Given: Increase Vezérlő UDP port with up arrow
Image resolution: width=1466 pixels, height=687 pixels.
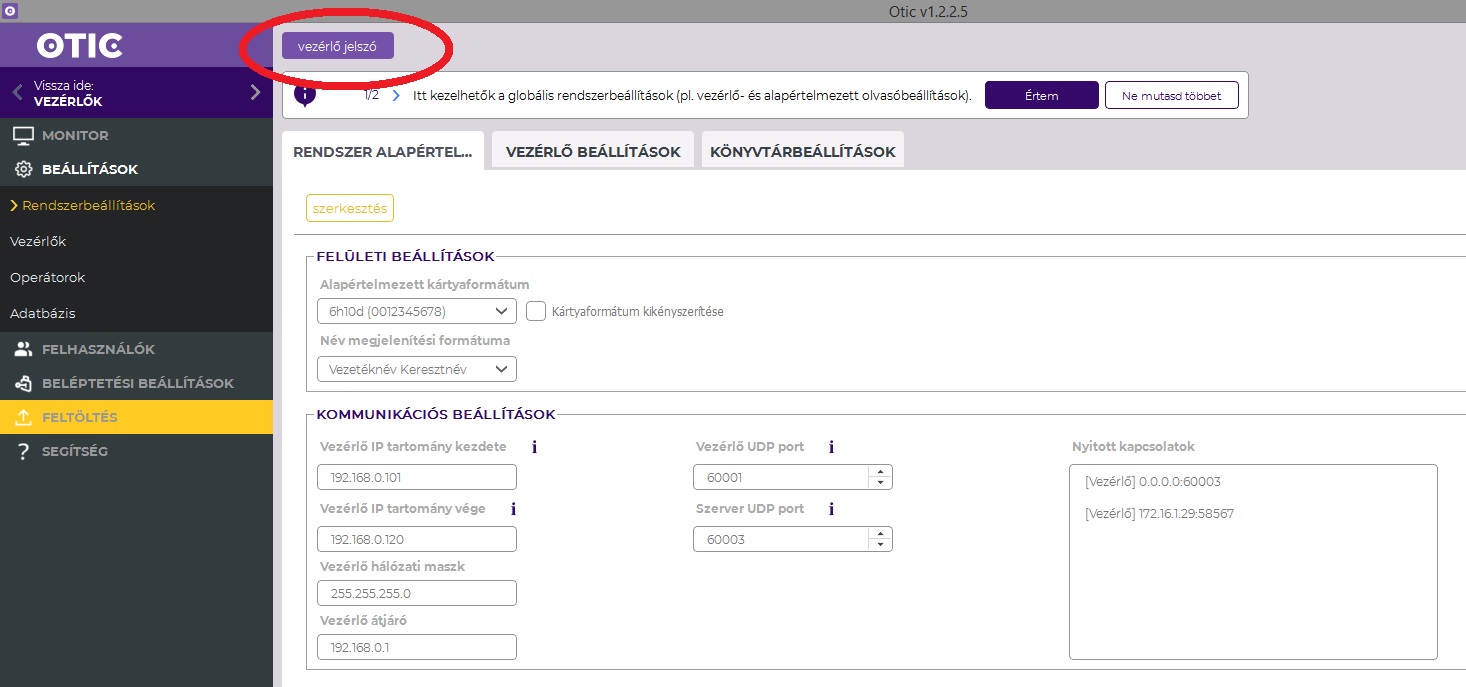Looking at the screenshot, I should [x=880, y=472].
